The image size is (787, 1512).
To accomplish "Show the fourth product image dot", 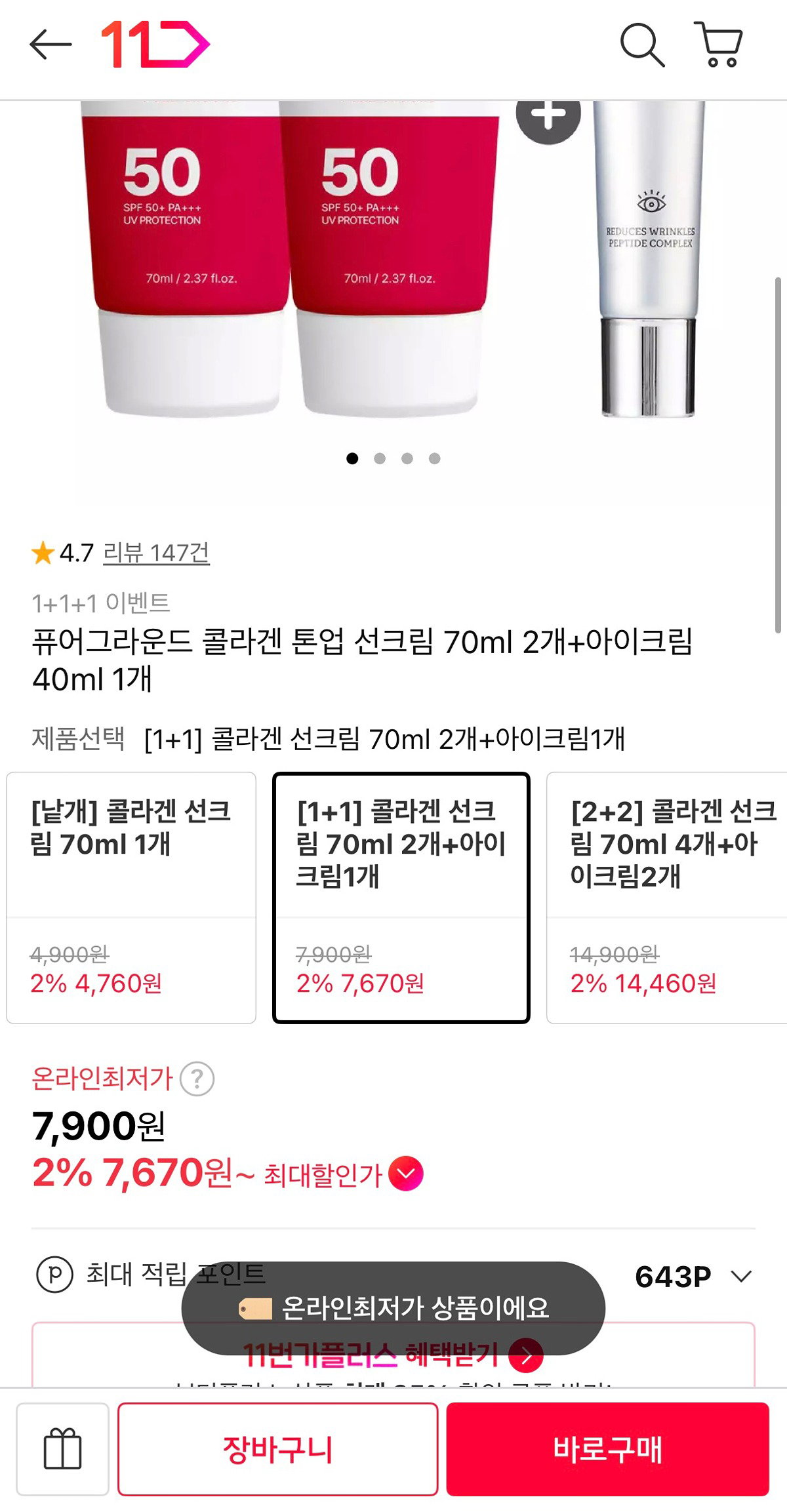I will (435, 458).
